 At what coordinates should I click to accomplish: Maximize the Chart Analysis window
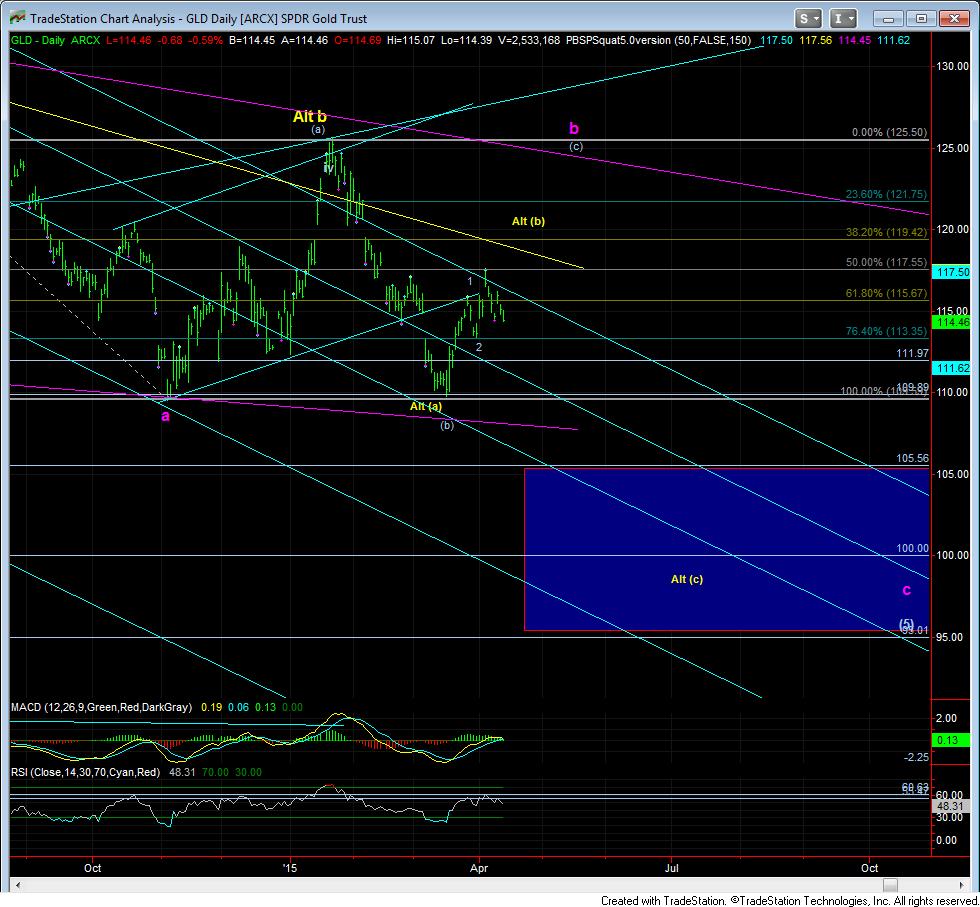921,18
